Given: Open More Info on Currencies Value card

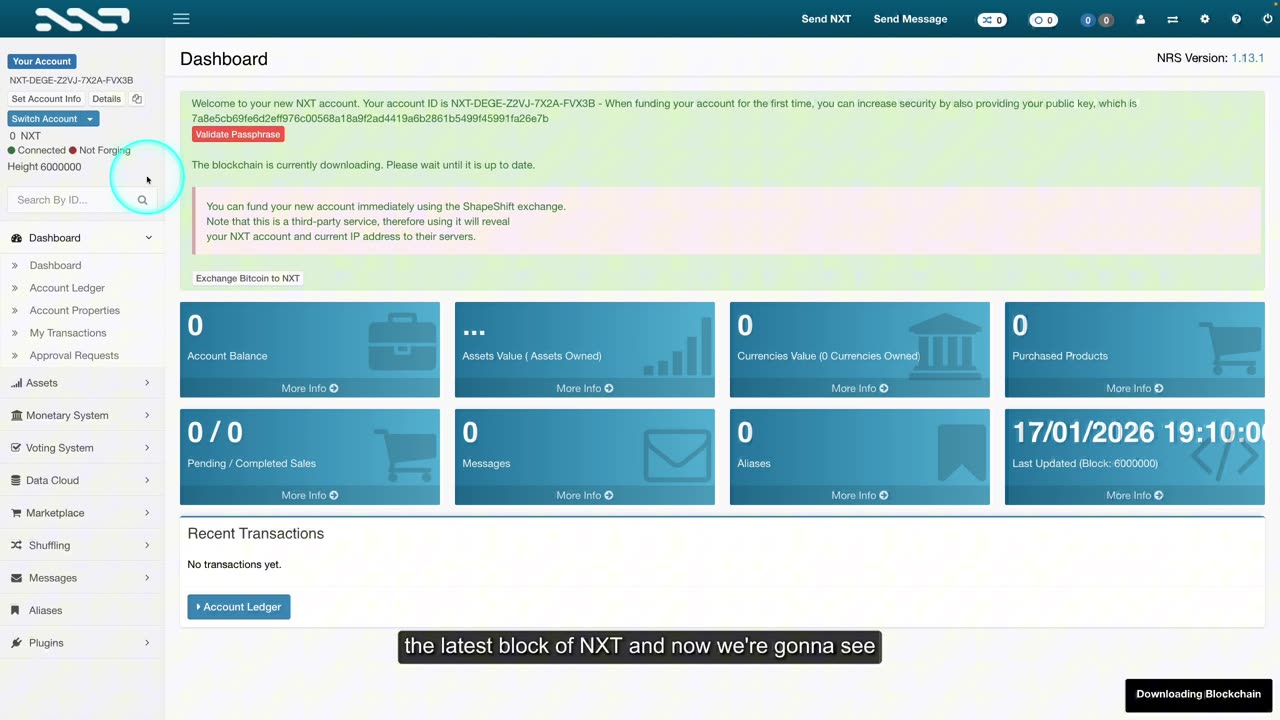Looking at the screenshot, I should 860,388.
